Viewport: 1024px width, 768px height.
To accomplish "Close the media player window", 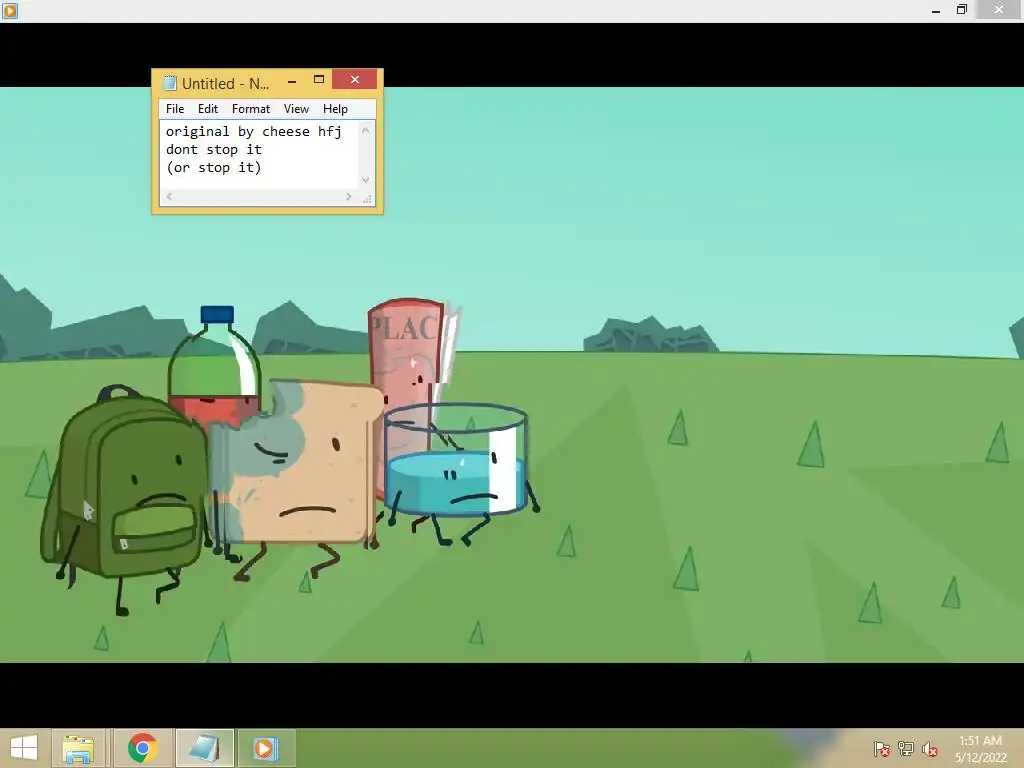I will tap(999, 9).
